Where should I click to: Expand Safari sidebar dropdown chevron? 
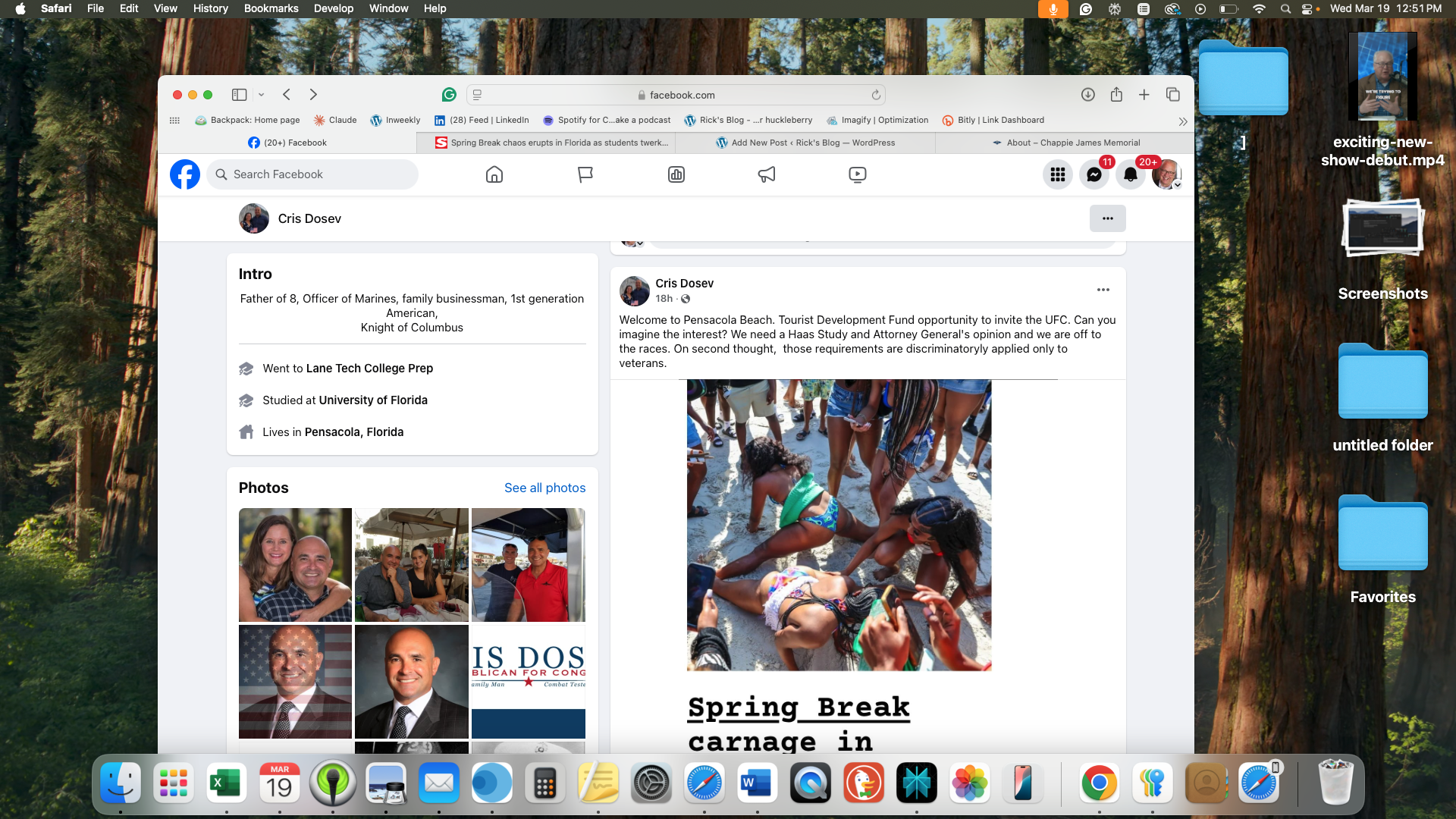point(261,95)
